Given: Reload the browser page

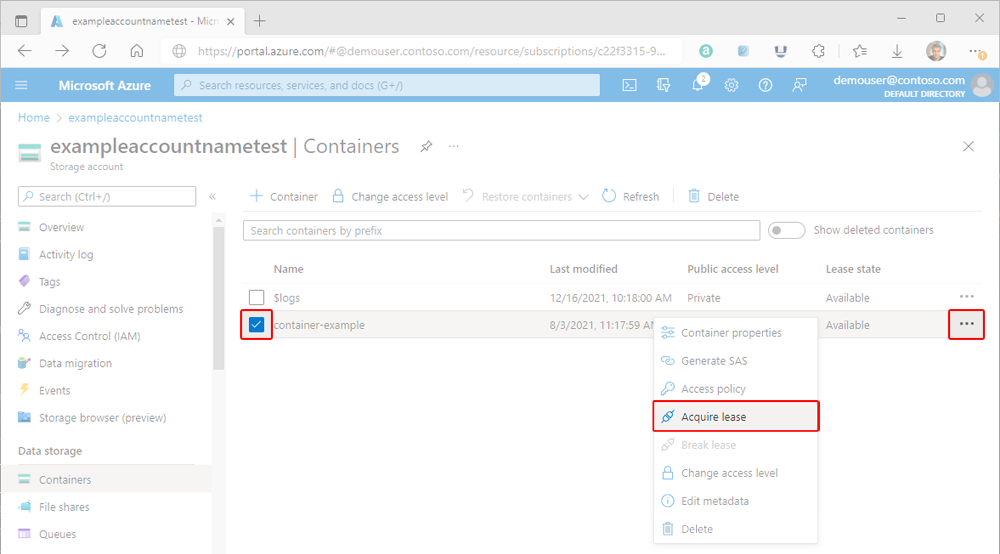Looking at the screenshot, I should point(99,51).
